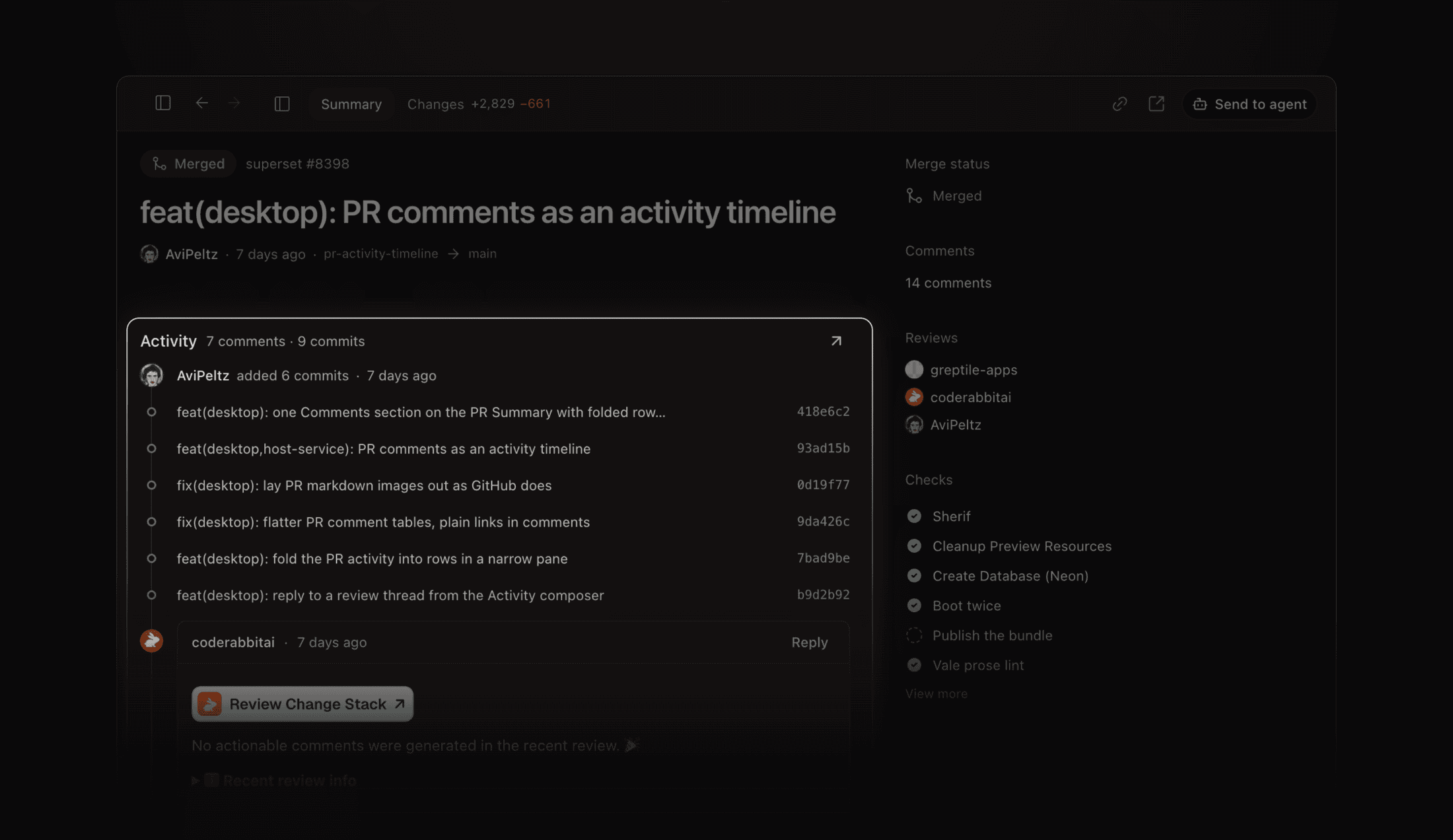Screen dimensions: 1453x840
Task: Go back with the left arrow
Action: (x=201, y=103)
